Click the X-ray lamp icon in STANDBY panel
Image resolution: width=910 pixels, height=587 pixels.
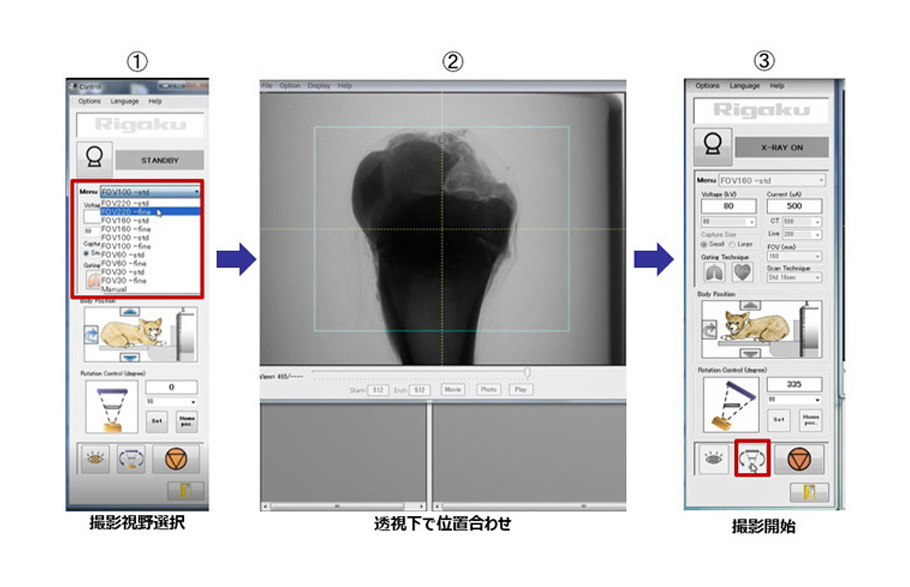coord(94,157)
